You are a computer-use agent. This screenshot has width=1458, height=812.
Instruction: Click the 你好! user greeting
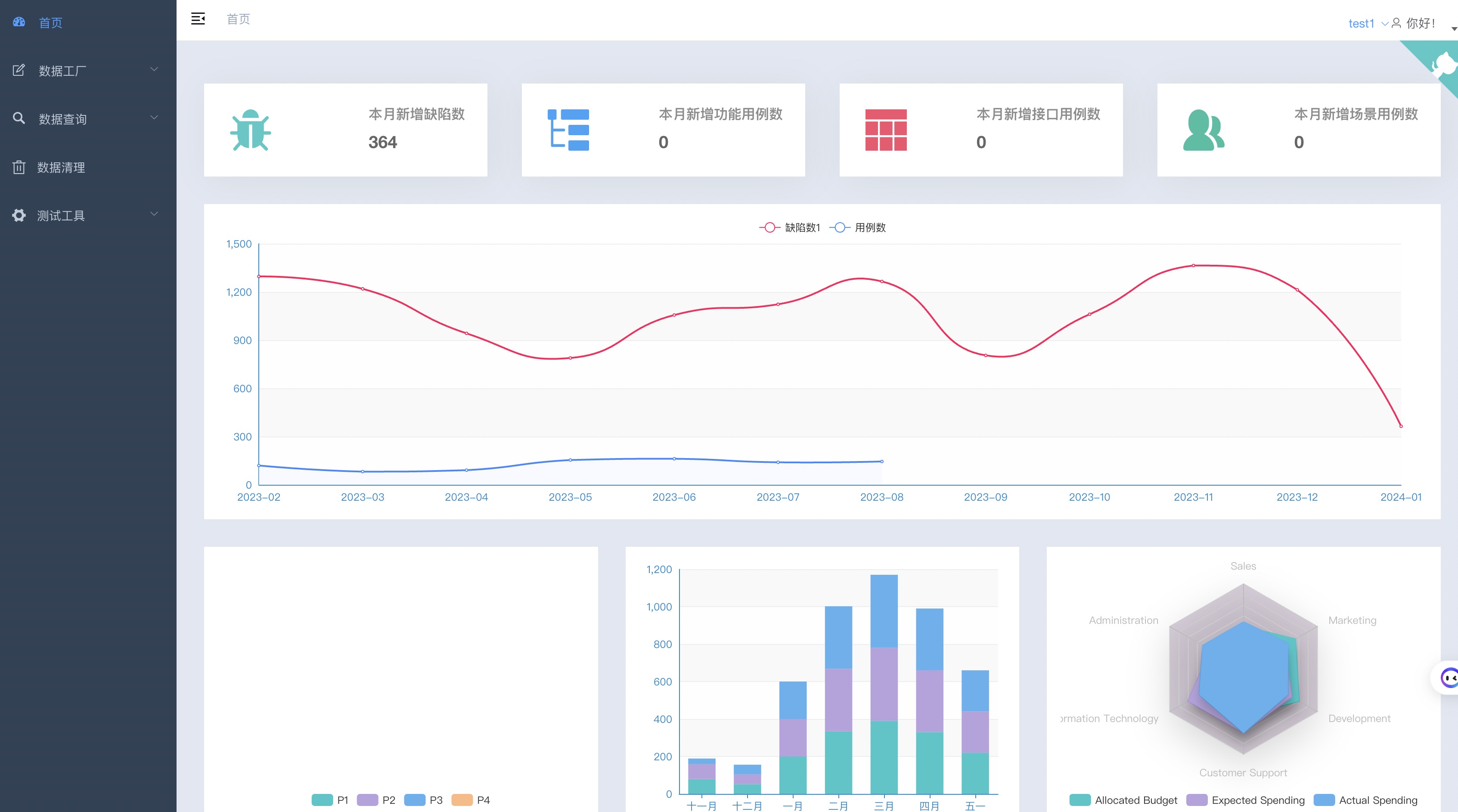click(1421, 23)
